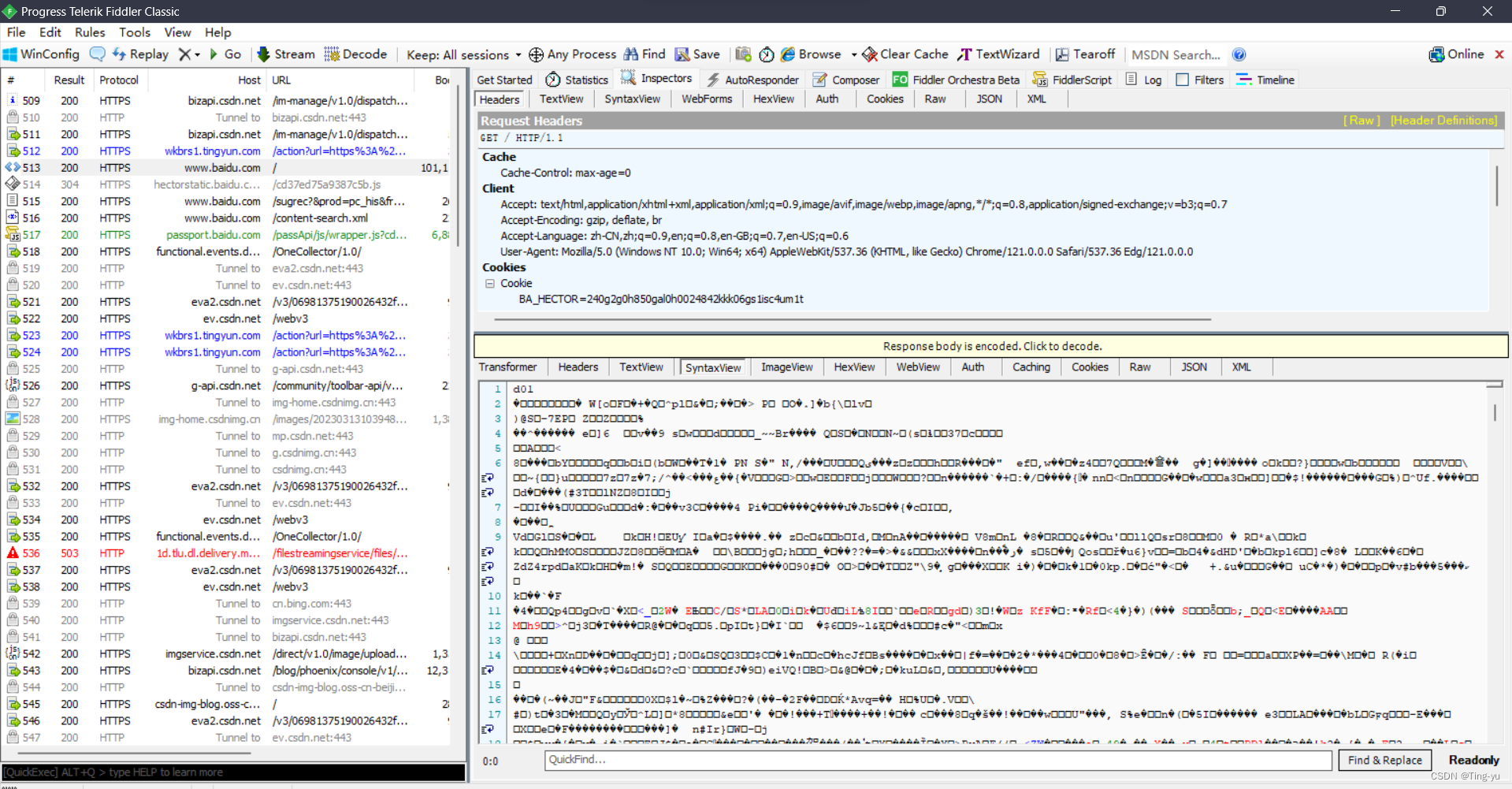Click the Header Definitions link
Image resolution: width=1512 pixels, height=789 pixels.
tap(1443, 121)
